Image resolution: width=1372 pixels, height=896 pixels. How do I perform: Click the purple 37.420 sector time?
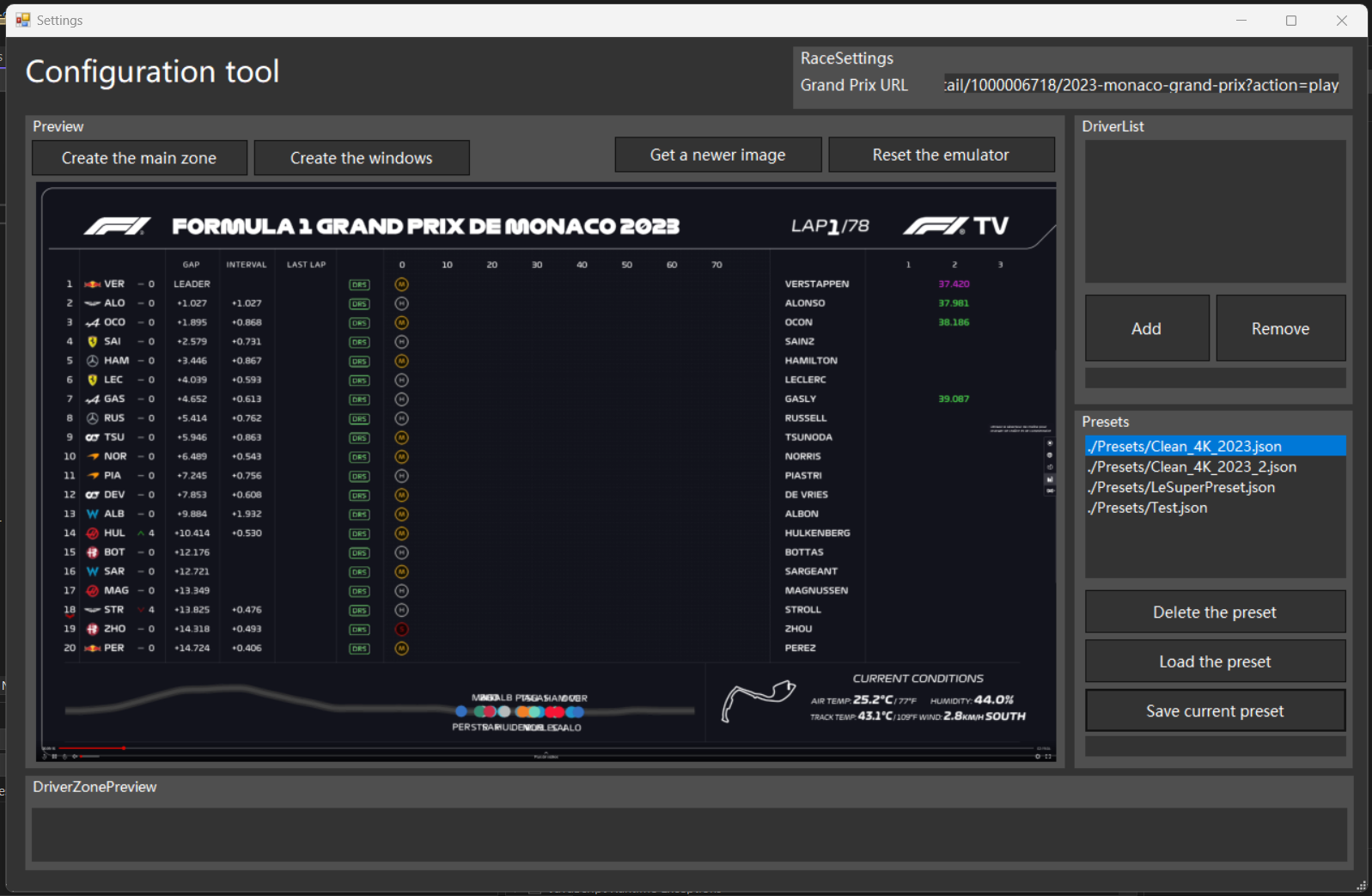pyautogui.click(x=954, y=284)
